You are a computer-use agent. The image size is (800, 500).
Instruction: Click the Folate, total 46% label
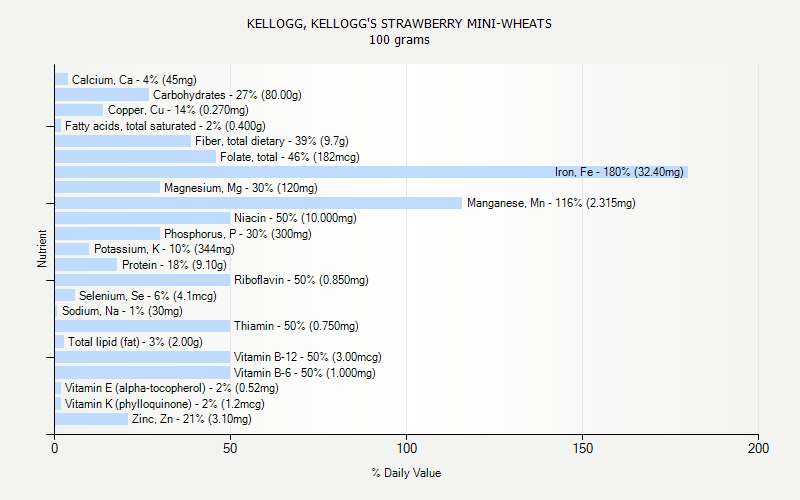[289, 157]
